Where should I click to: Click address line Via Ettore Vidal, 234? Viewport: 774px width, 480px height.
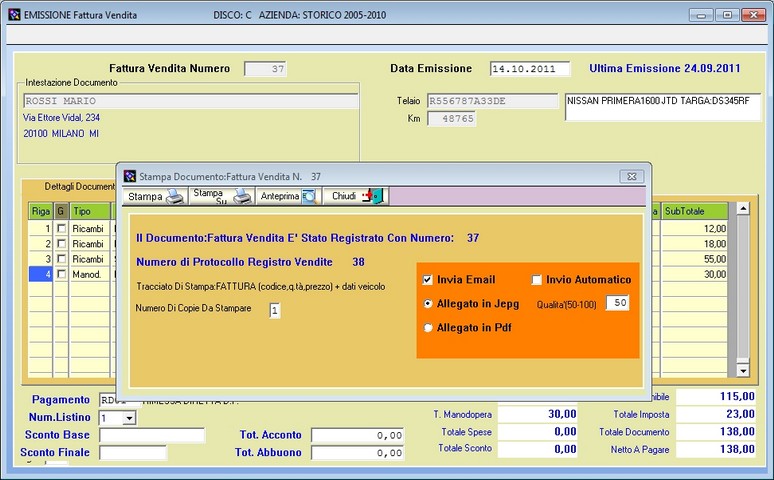[x=61, y=118]
